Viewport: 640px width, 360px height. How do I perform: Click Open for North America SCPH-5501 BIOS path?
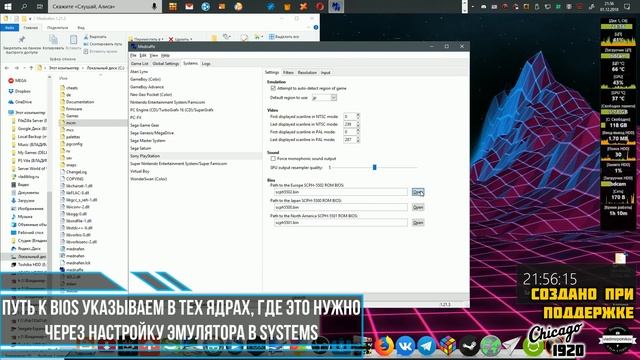[418, 223]
